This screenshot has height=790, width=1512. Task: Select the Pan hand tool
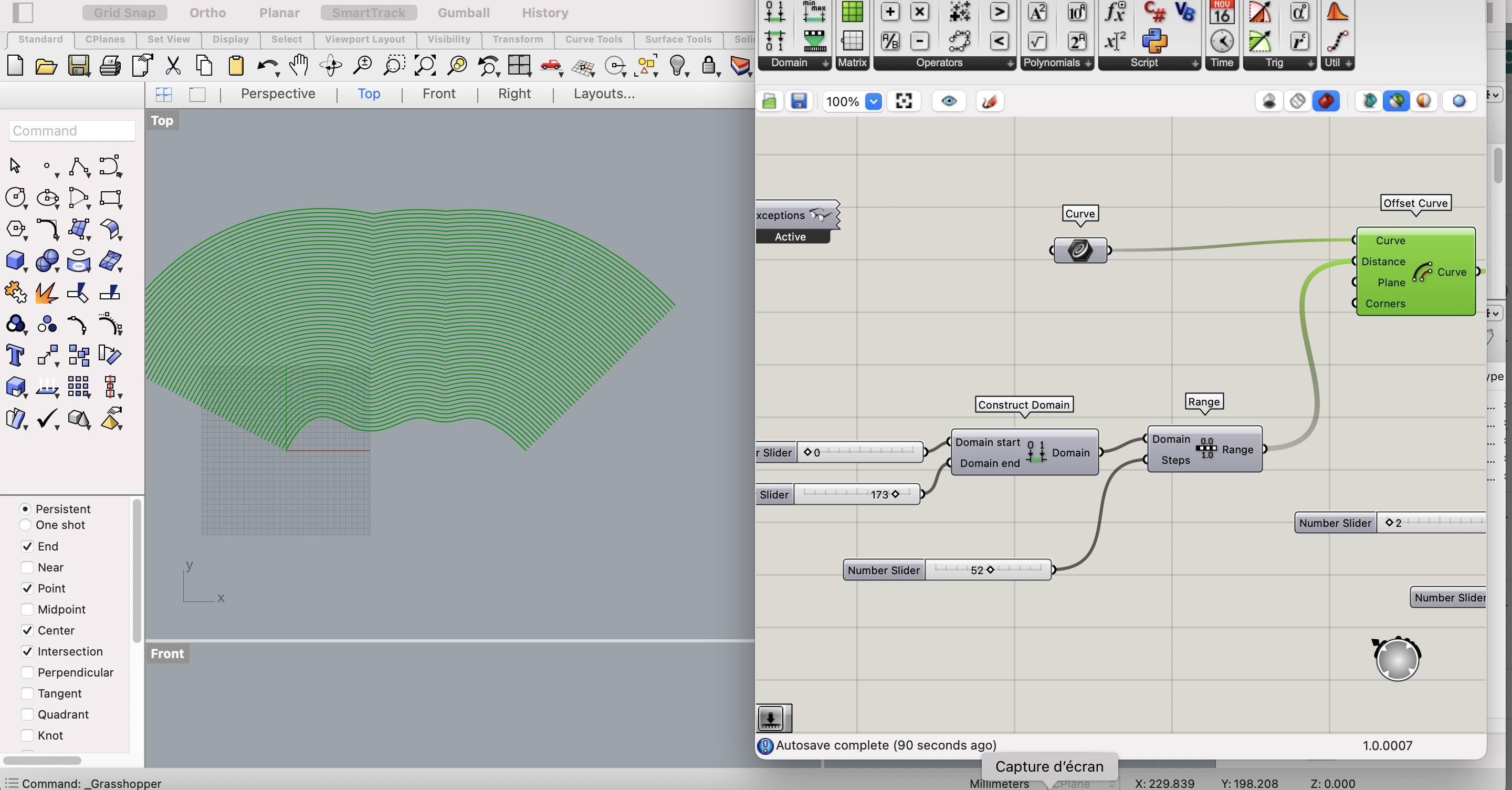coord(299,66)
